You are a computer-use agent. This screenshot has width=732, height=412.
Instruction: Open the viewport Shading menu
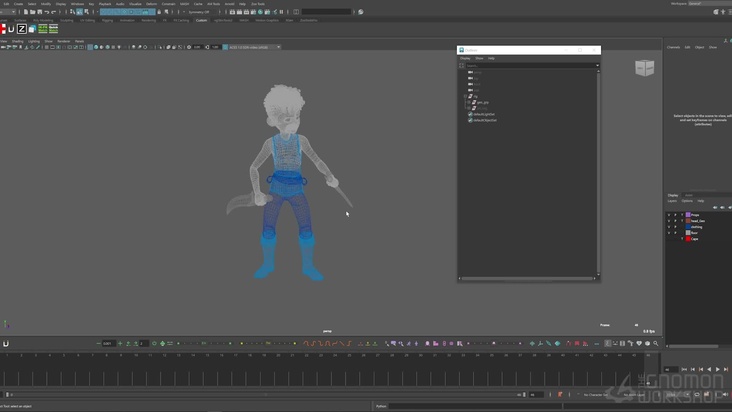tap(17, 41)
